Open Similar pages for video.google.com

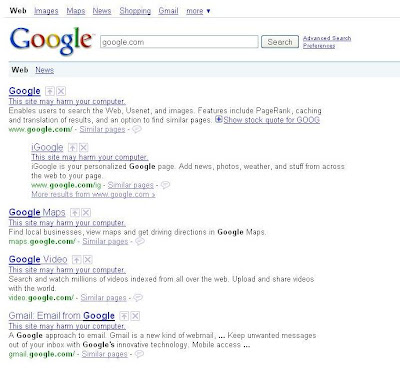pos(104,298)
